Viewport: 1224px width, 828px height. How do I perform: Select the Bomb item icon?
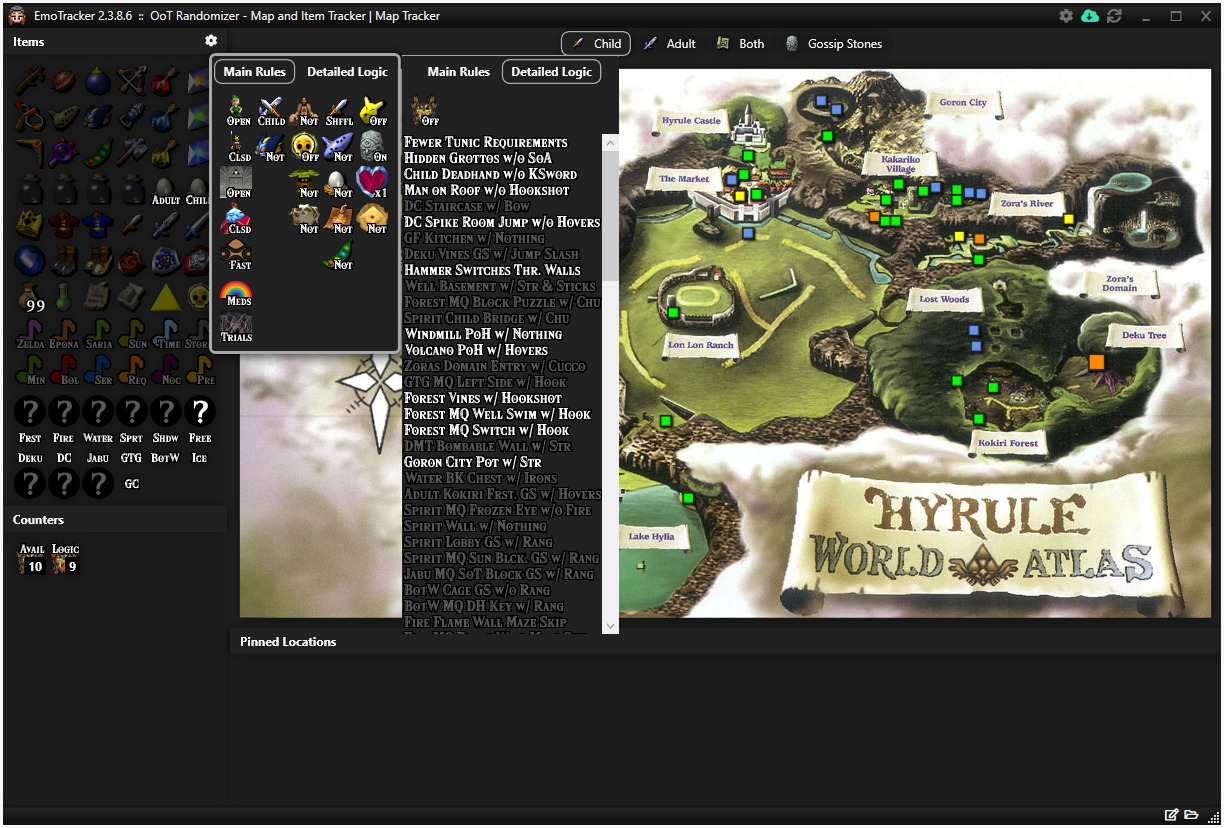(97, 80)
